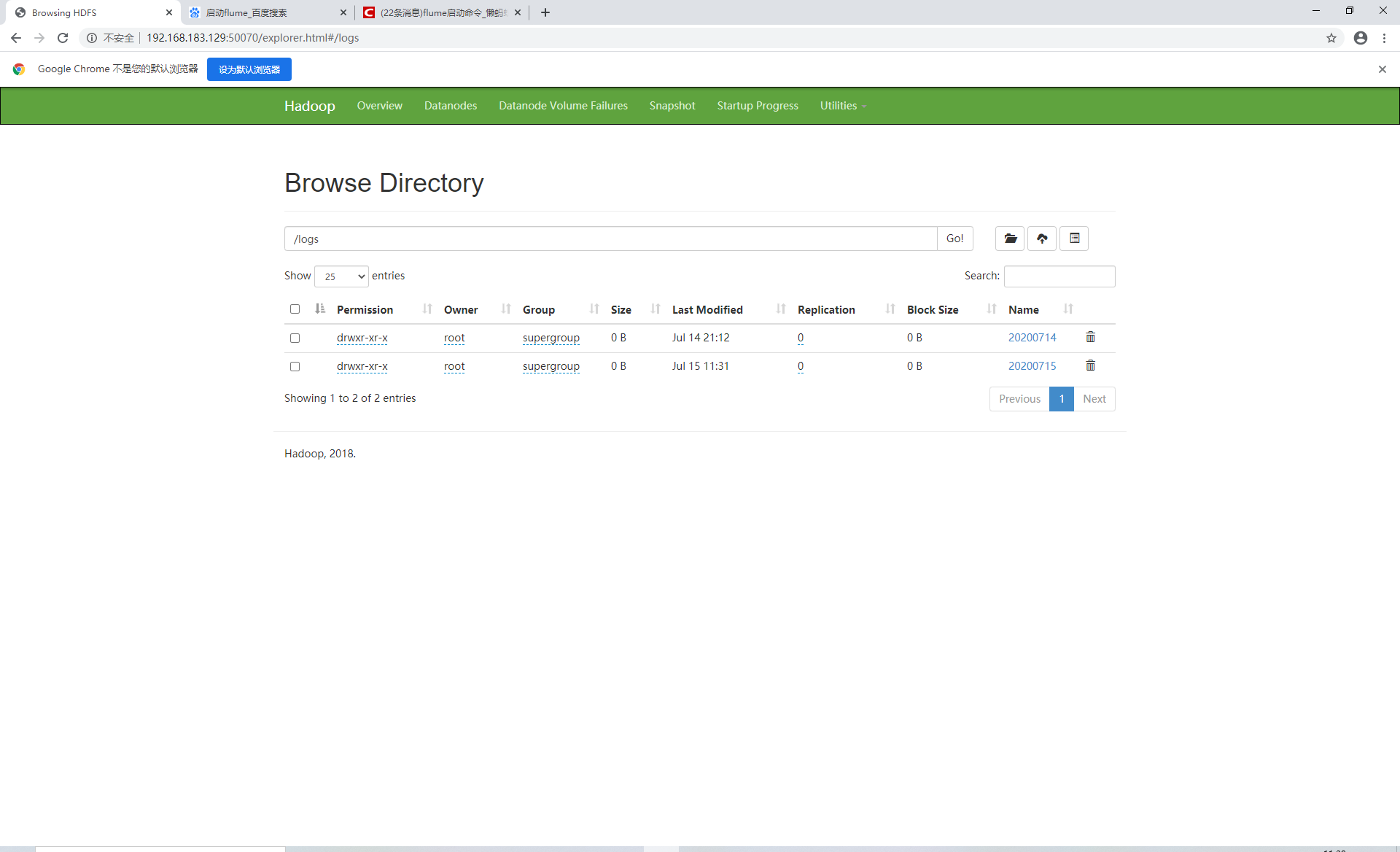Open the Show entries count dropdown

click(x=341, y=276)
